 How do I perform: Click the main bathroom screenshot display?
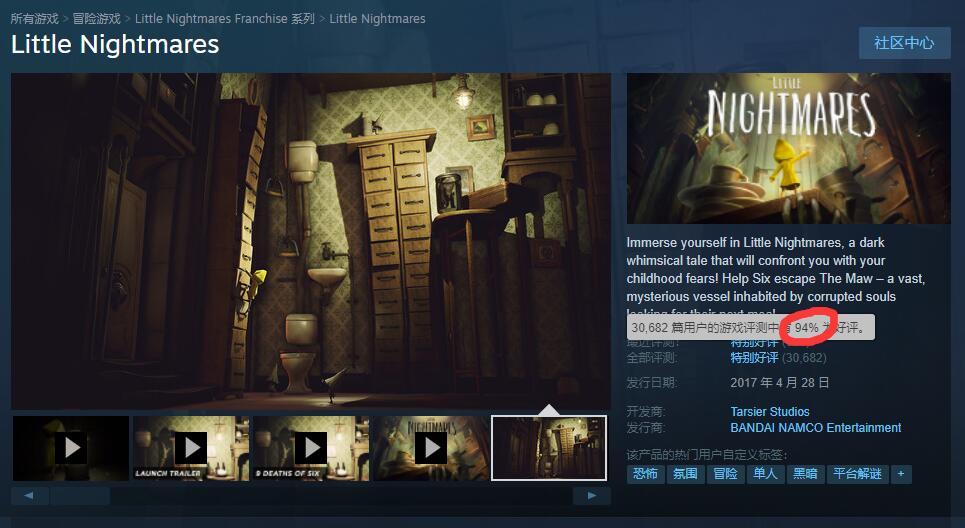(x=311, y=241)
